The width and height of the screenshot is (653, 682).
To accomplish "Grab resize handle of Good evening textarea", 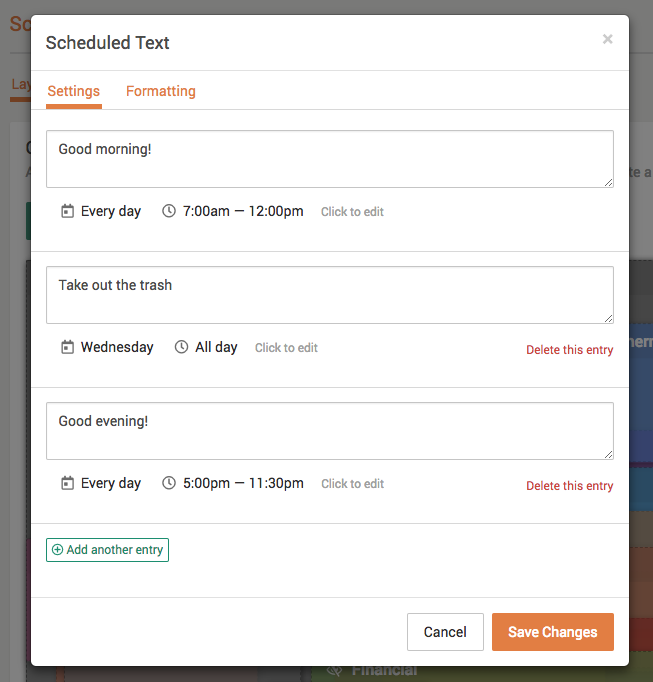I will 609,455.
